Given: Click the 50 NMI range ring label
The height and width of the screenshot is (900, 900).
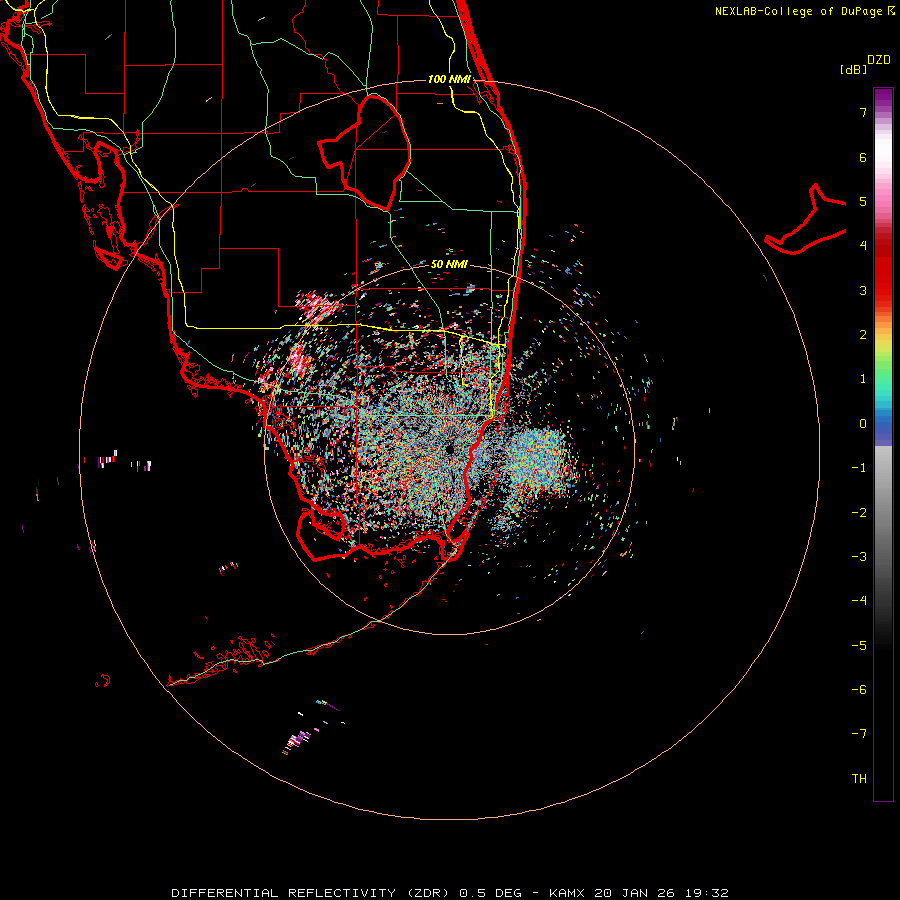Looking at the screenshot, I should [x=449, y=264].
